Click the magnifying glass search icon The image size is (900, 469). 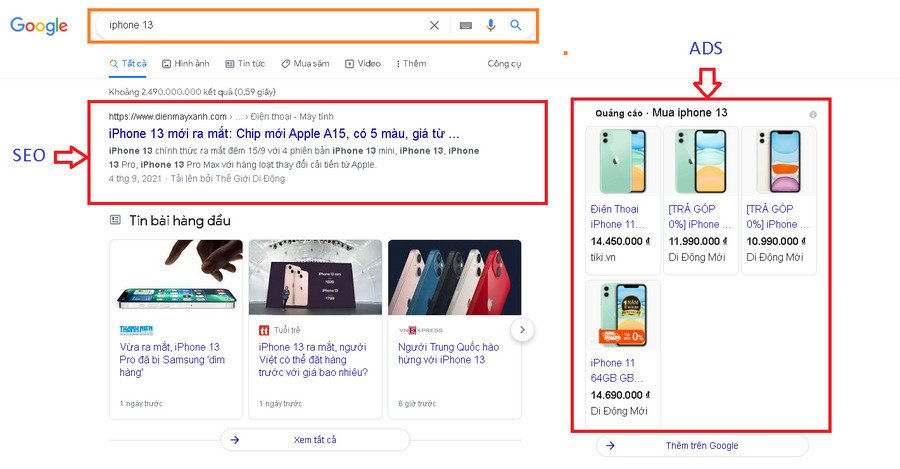click(x=516, y=25)
